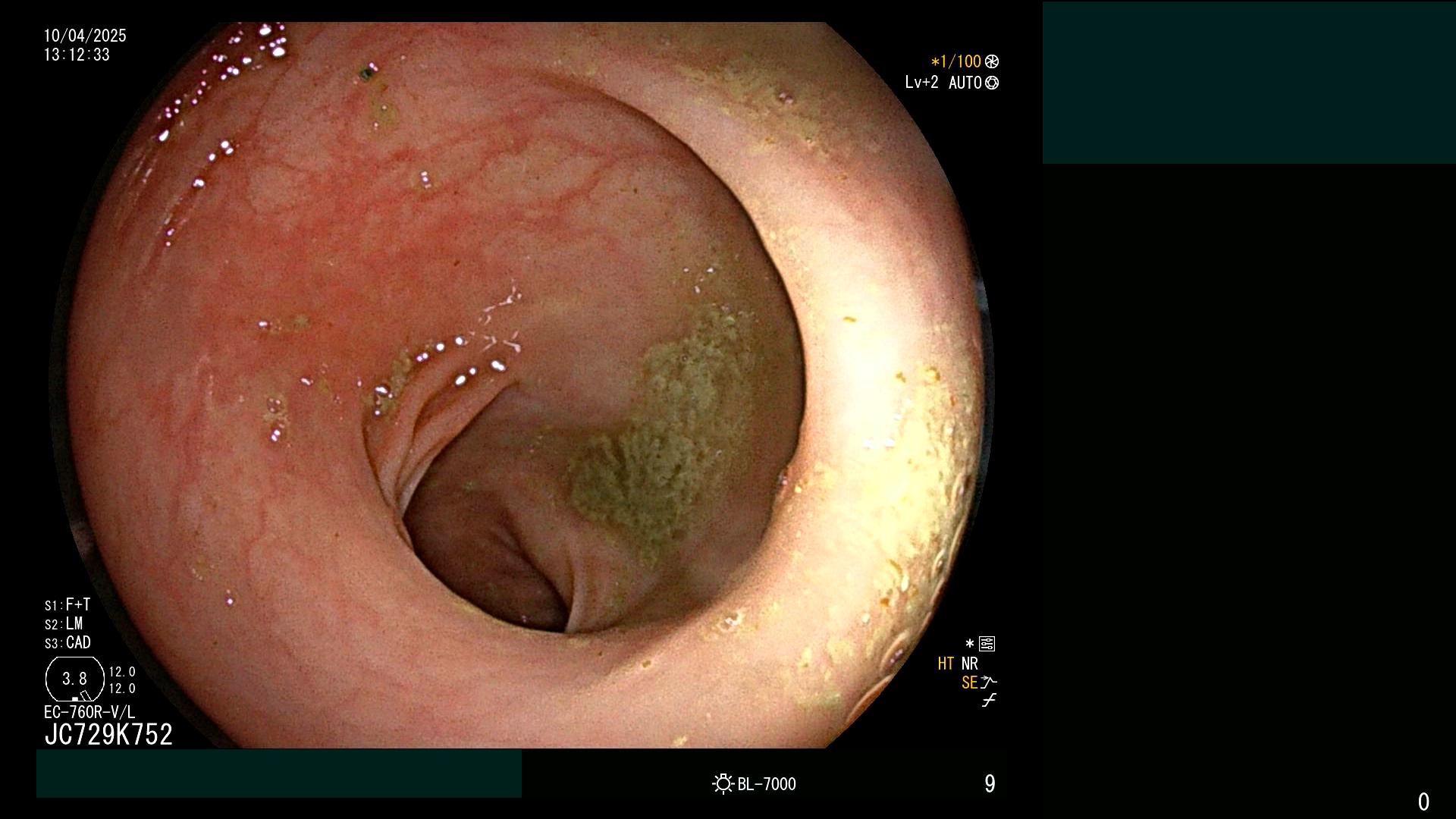Click the date 10/04/2025
Screen dimensions: 1456x819
coord(85,36)
